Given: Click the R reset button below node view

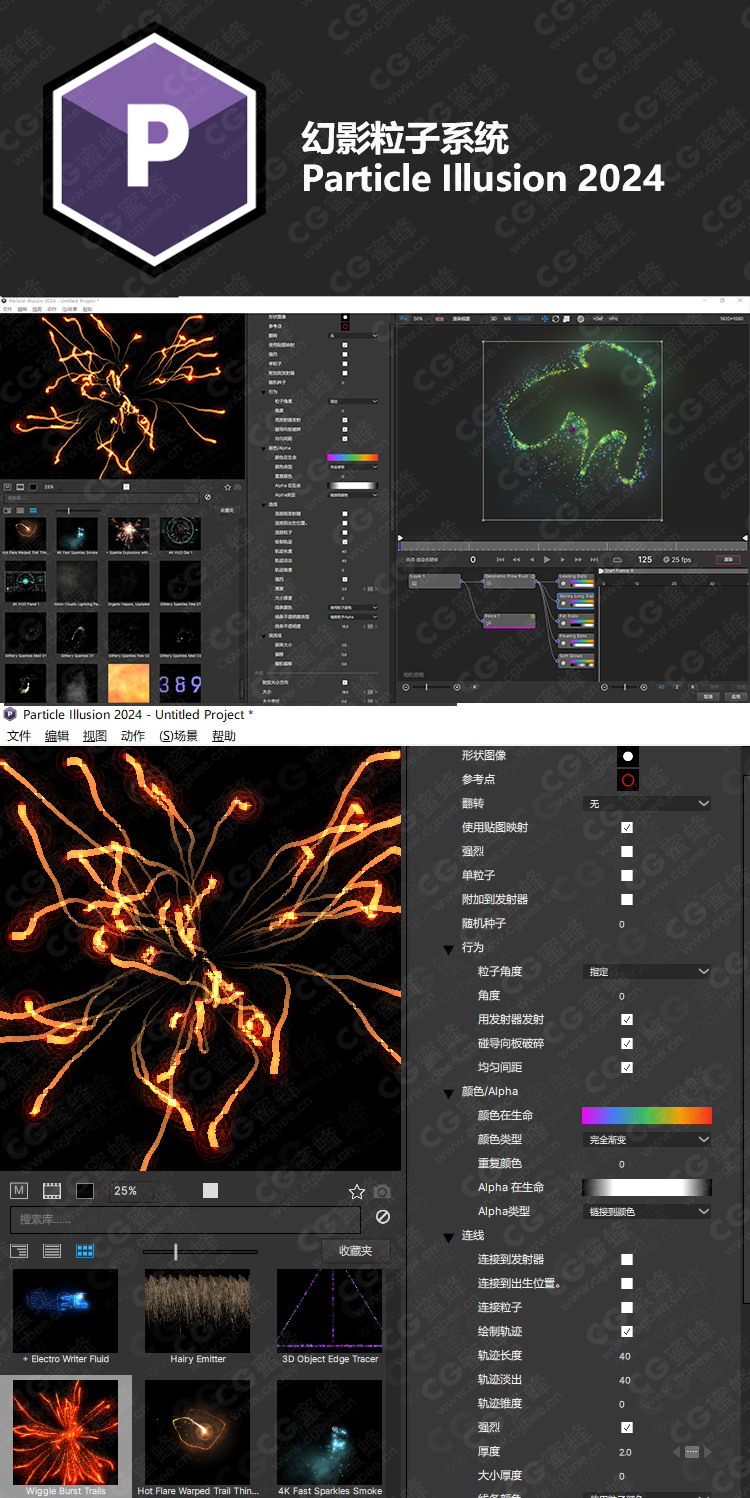Looking at the screenshot, I should click(474, 687).
